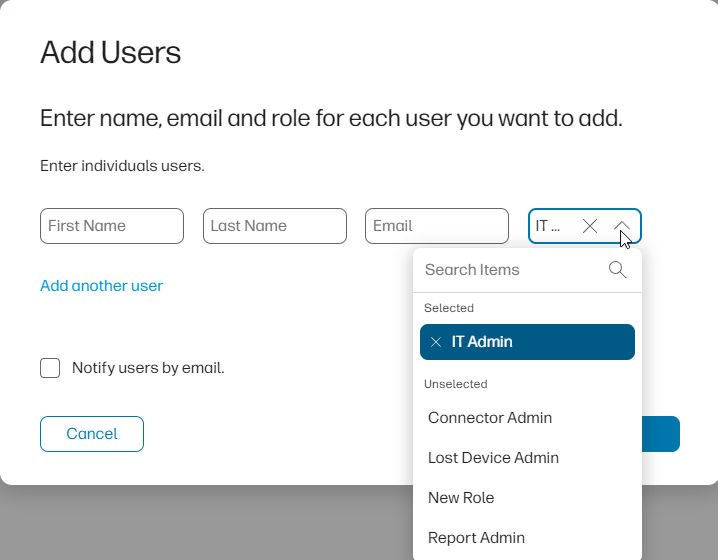Pick New Role in the unselected list
The height and width of the screenshot is (560, 718).
point(461,498)
